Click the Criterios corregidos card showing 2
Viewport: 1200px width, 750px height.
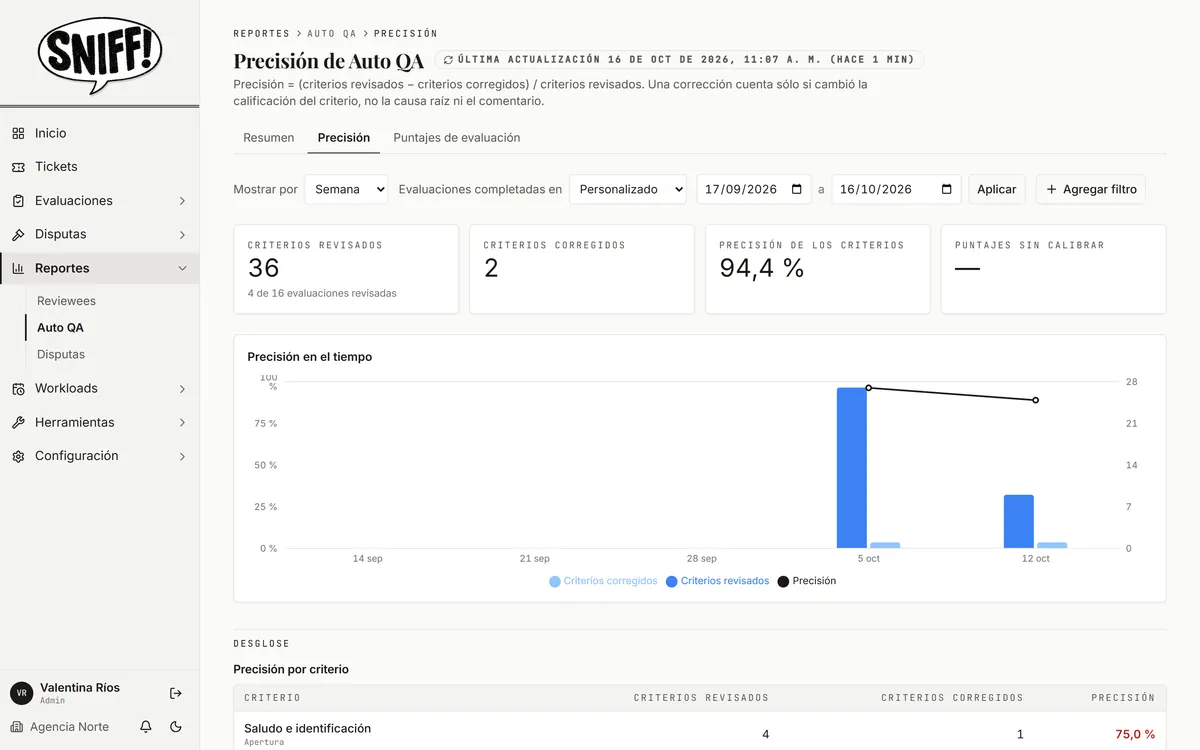pyautogui.click(x=582, y=269)
